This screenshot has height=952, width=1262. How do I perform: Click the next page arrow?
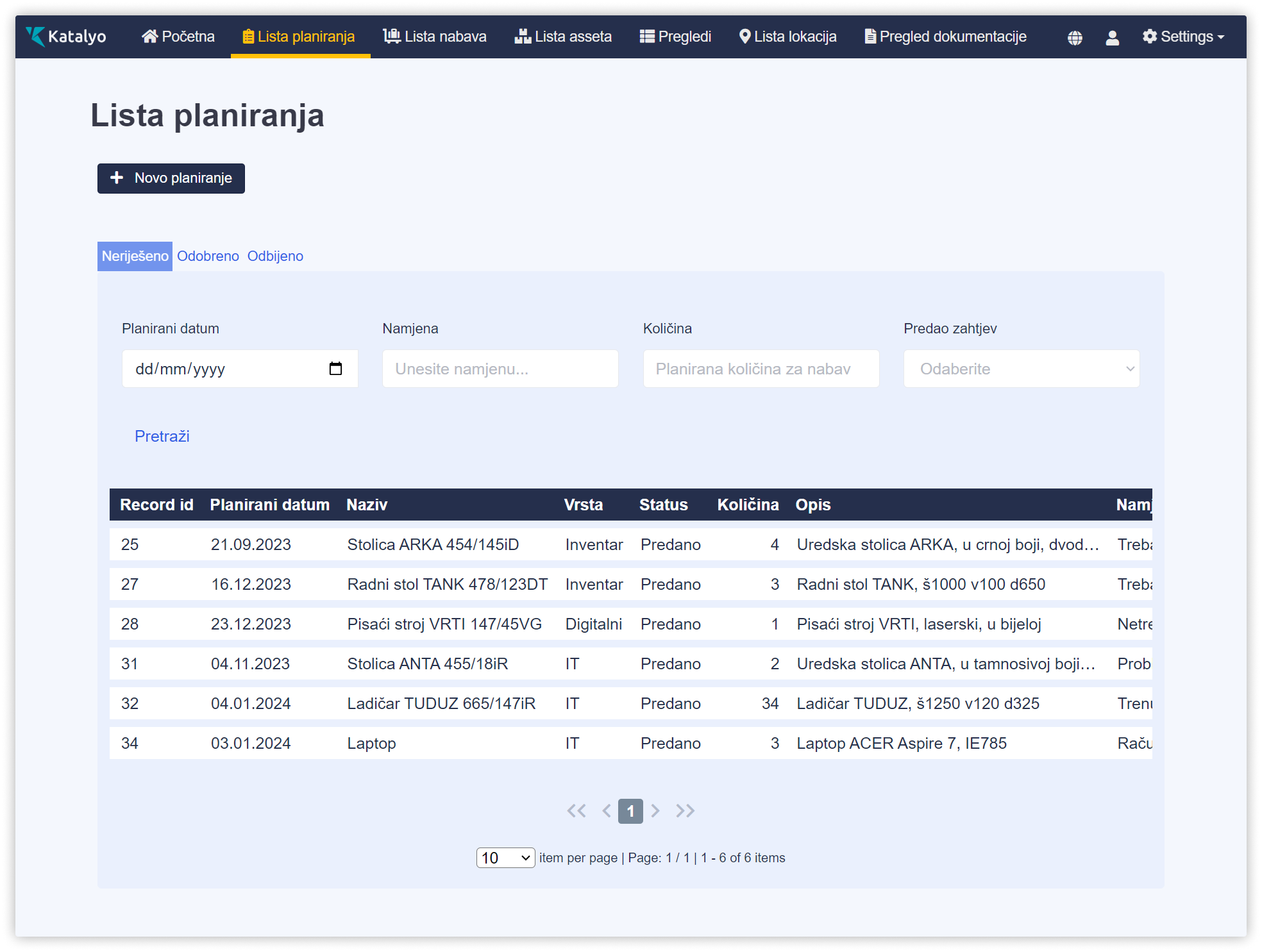(x=655, y=811)
